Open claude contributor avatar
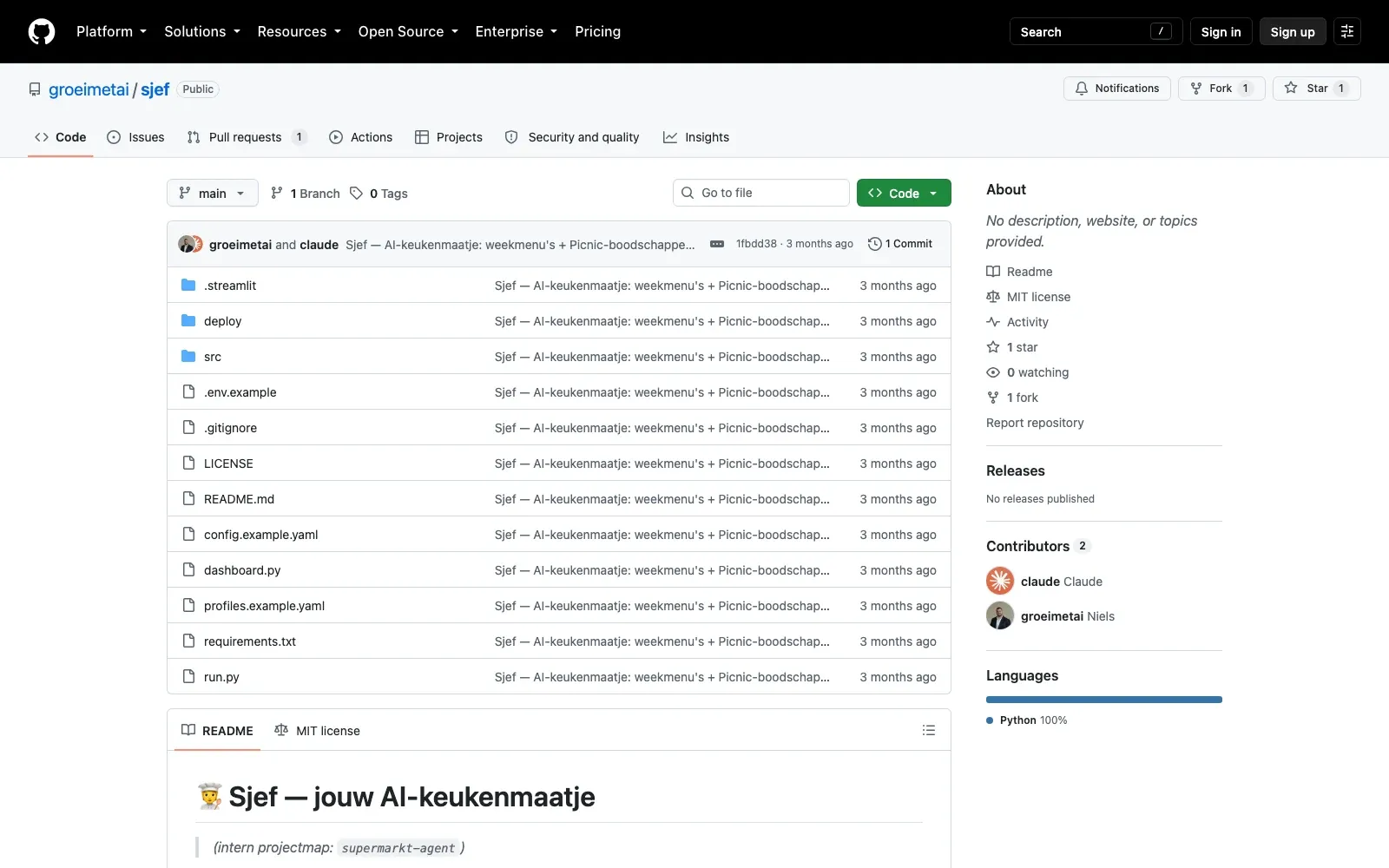The image size is (1389, 868). (x=1000, y=581)
